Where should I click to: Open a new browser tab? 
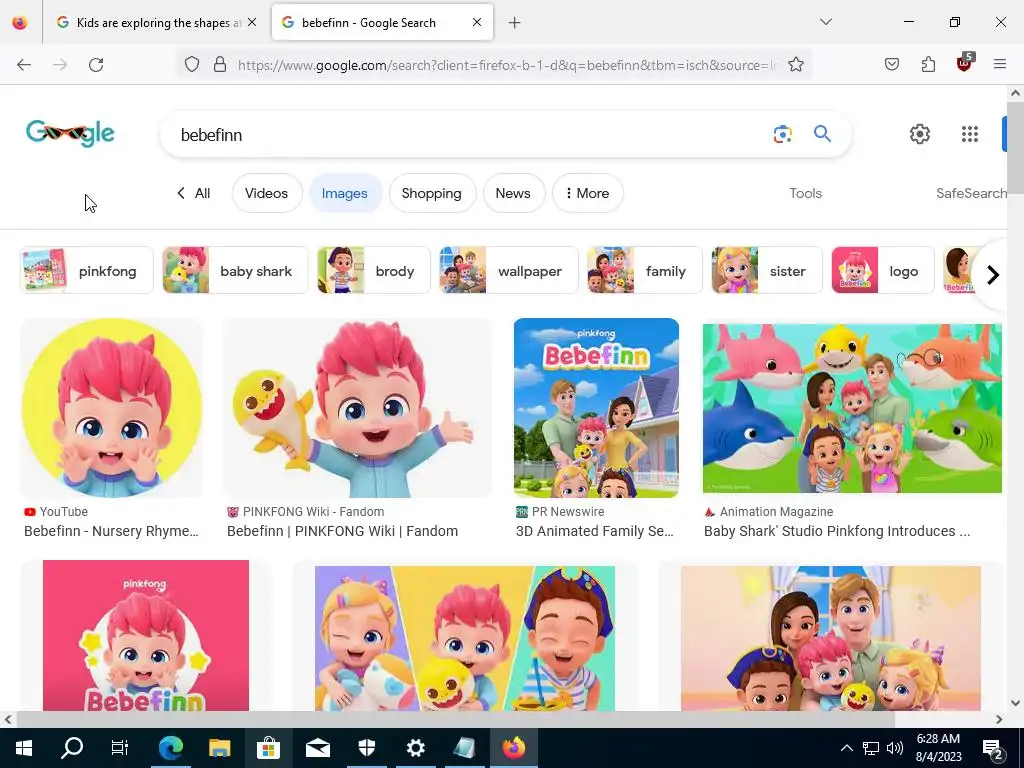[x=515, y=23]
